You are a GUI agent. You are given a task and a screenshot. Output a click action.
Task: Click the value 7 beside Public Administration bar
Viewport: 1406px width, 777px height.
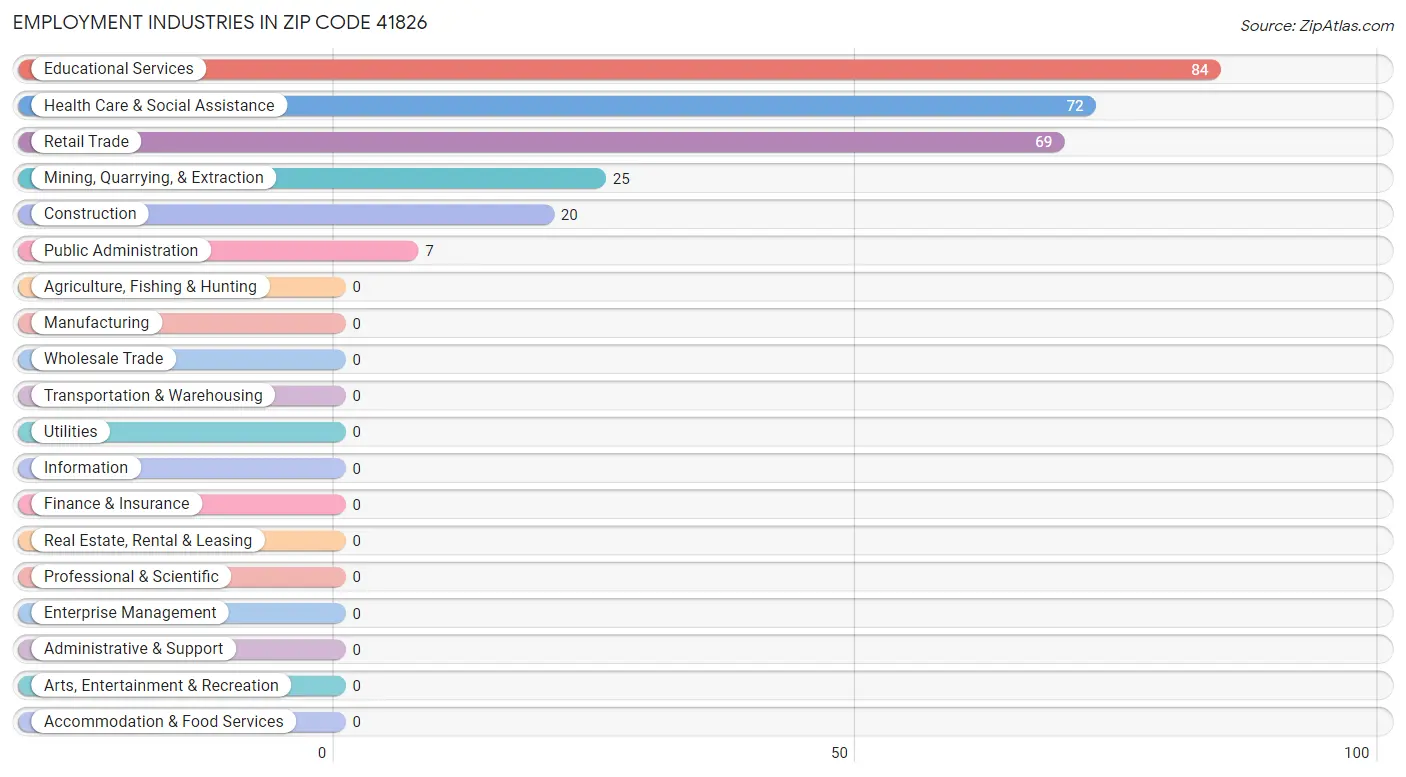click(429, 251)
